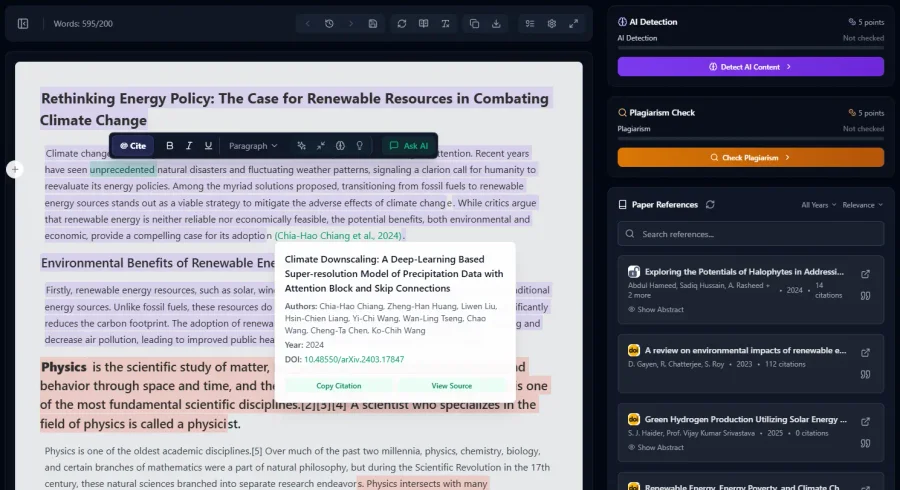Open version history clock icon
The image size is (900, 490).
click(329, 23)
